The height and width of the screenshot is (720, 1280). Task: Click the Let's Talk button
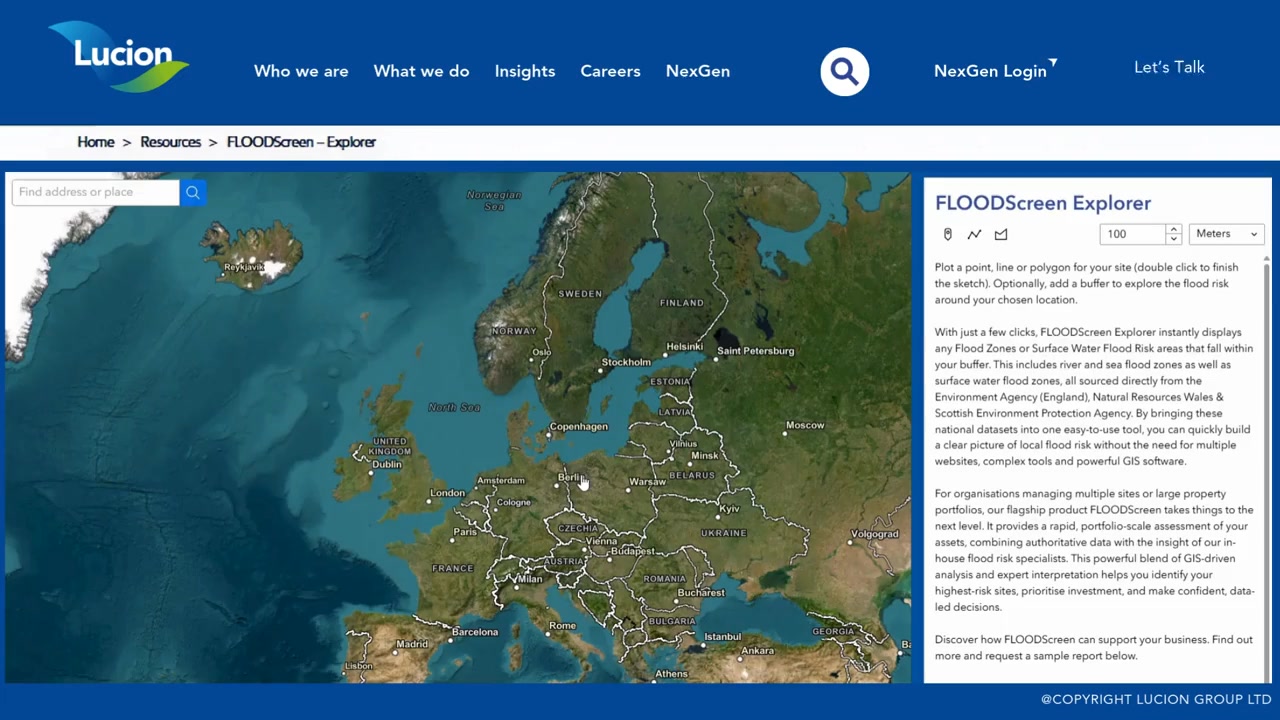[1169, 67]
